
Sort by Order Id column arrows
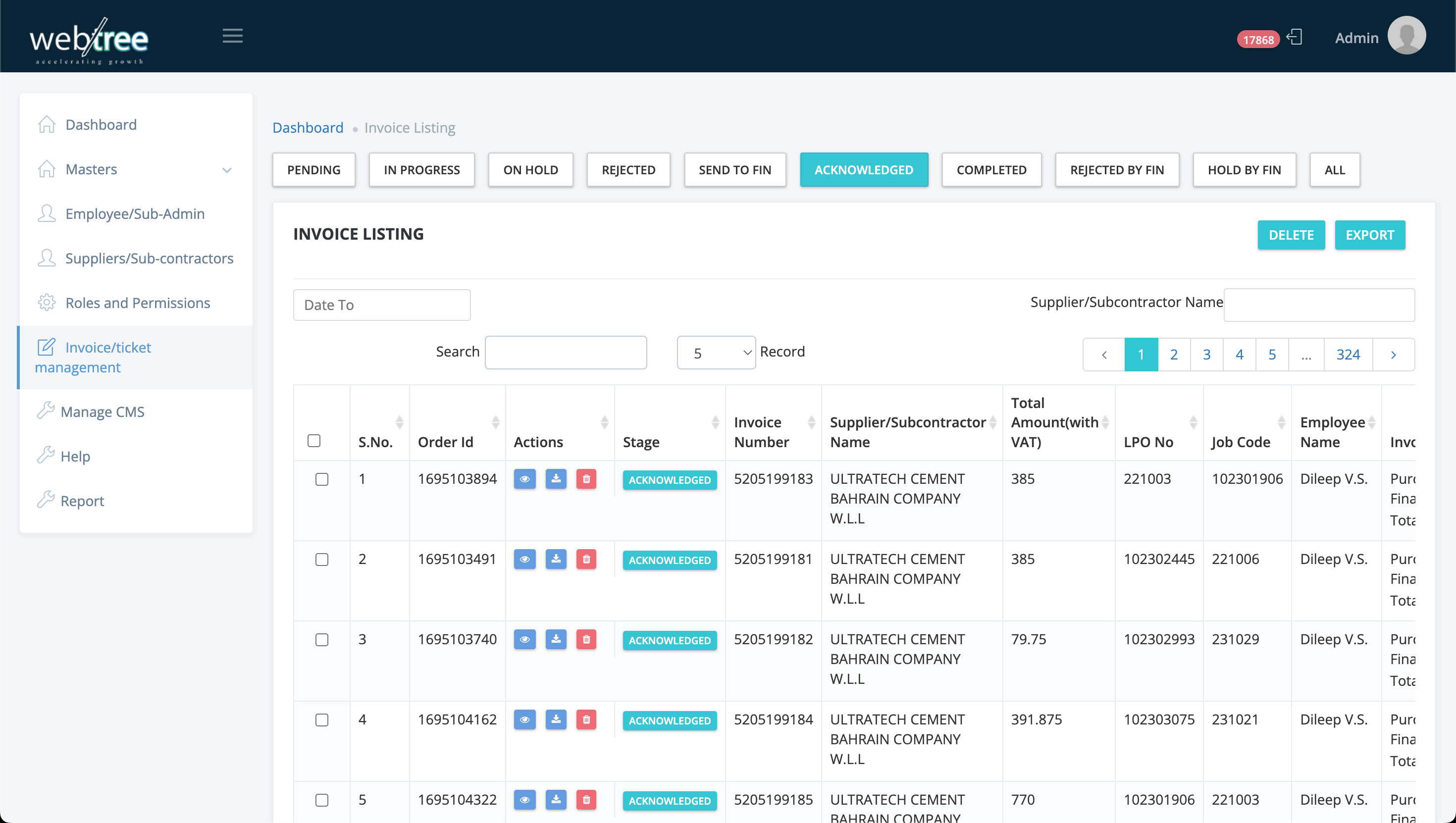pos(495,422)
